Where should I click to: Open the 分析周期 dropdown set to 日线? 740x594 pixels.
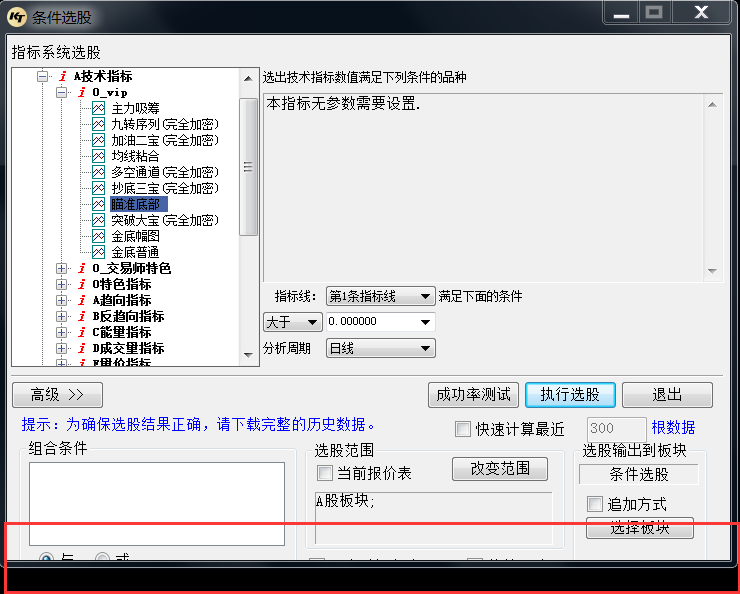click(x=380, y=348)
